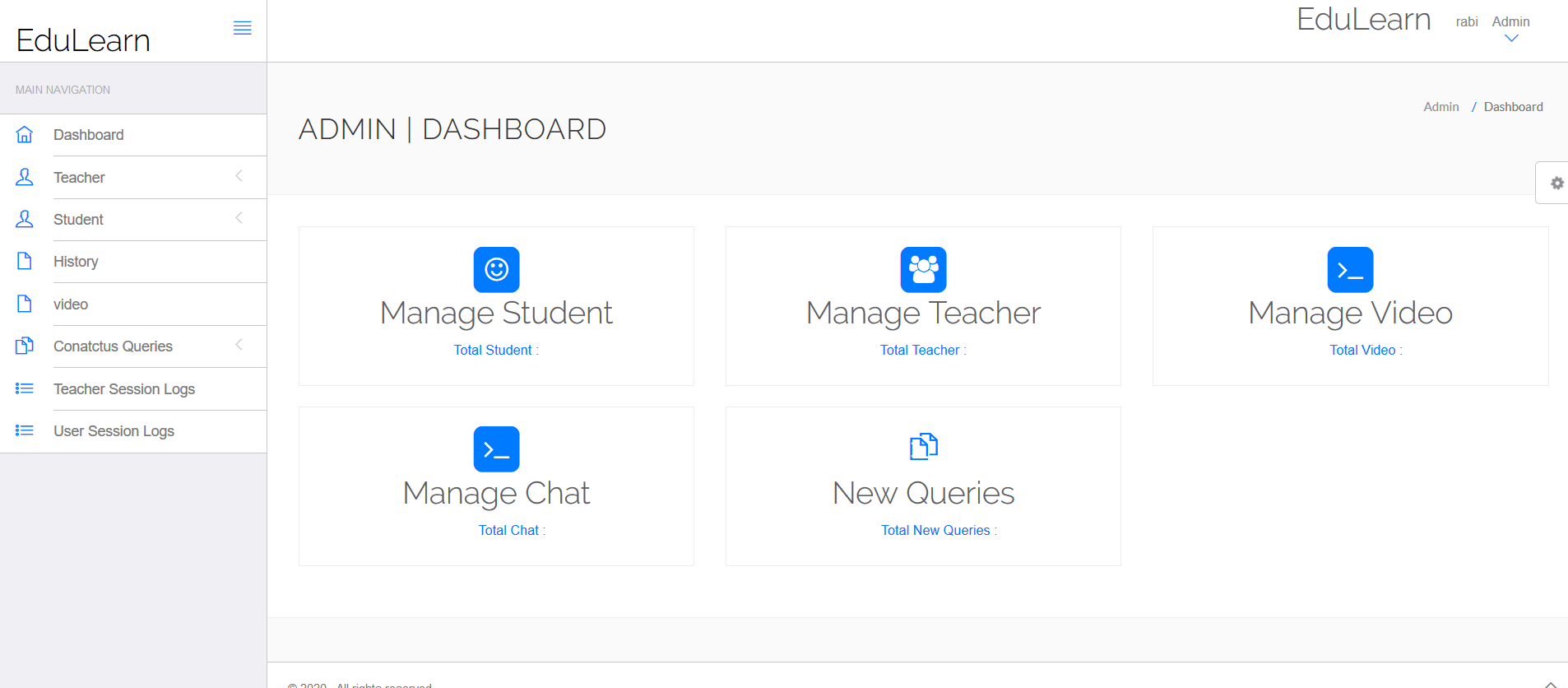Expand the Student submenu chevron
Image resolution: width=1568 pixels, height=688 pixels.
click(239, 218)
